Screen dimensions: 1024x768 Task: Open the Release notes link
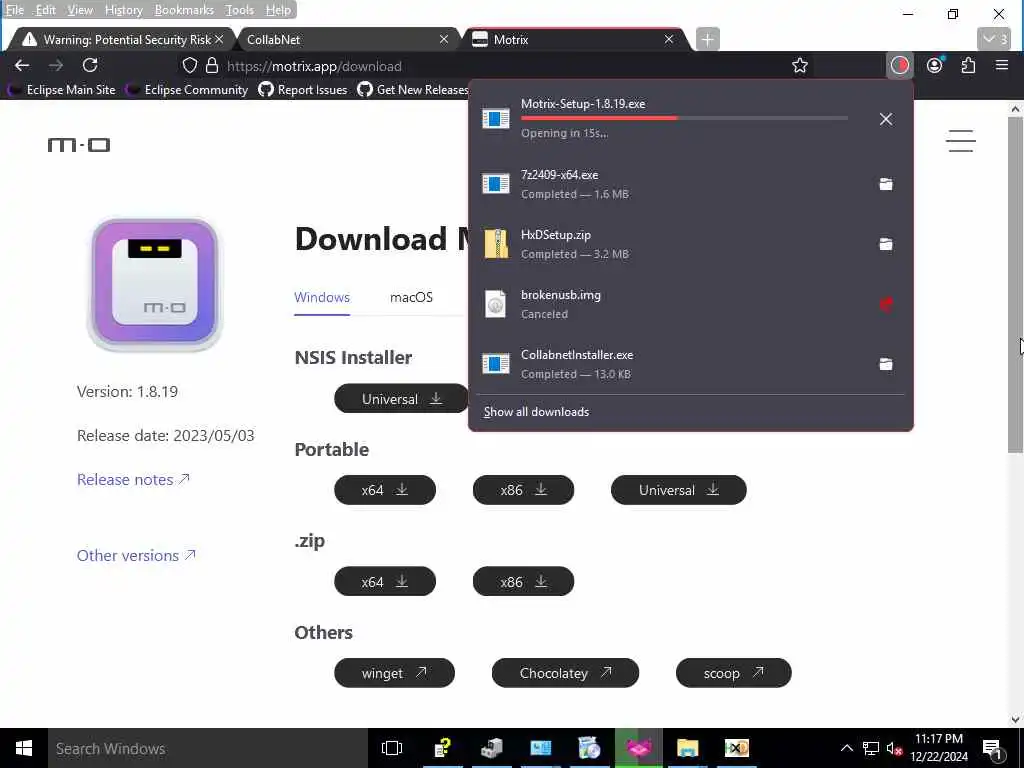pyautogui.click(x=133, y=479)
